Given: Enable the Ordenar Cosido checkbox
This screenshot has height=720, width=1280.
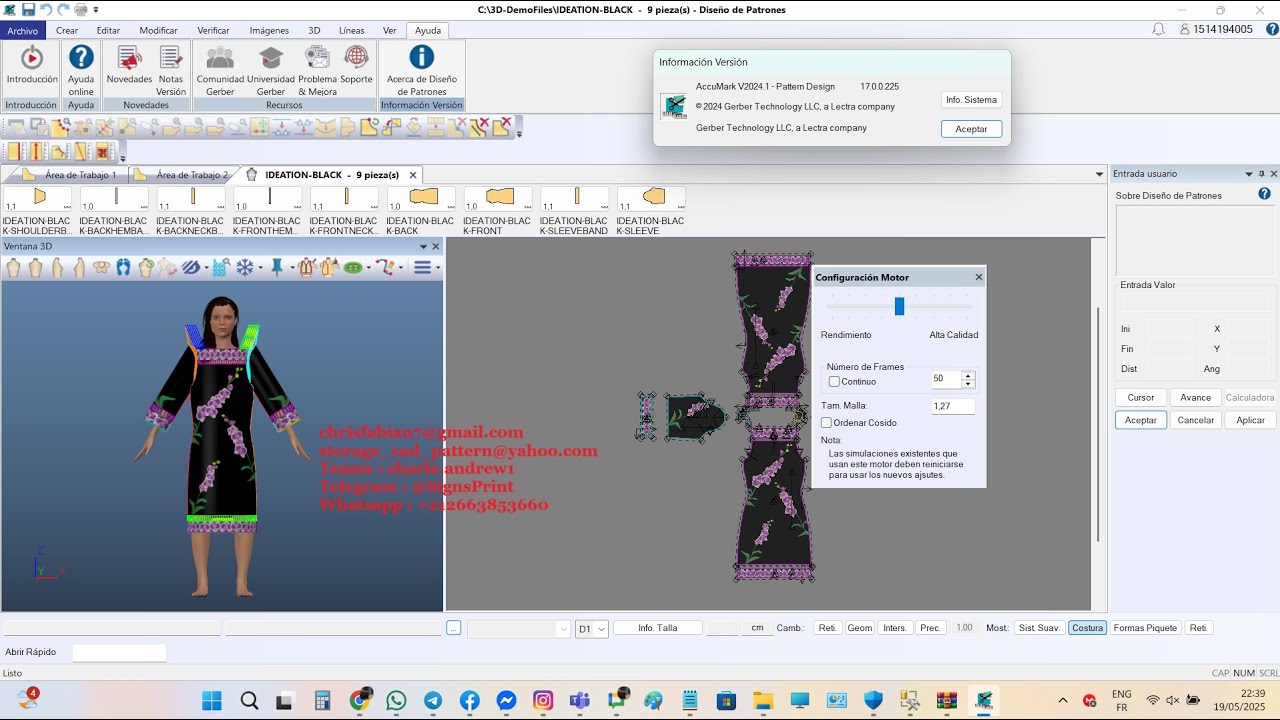Looking at the screenshot, I should [826, 423].
